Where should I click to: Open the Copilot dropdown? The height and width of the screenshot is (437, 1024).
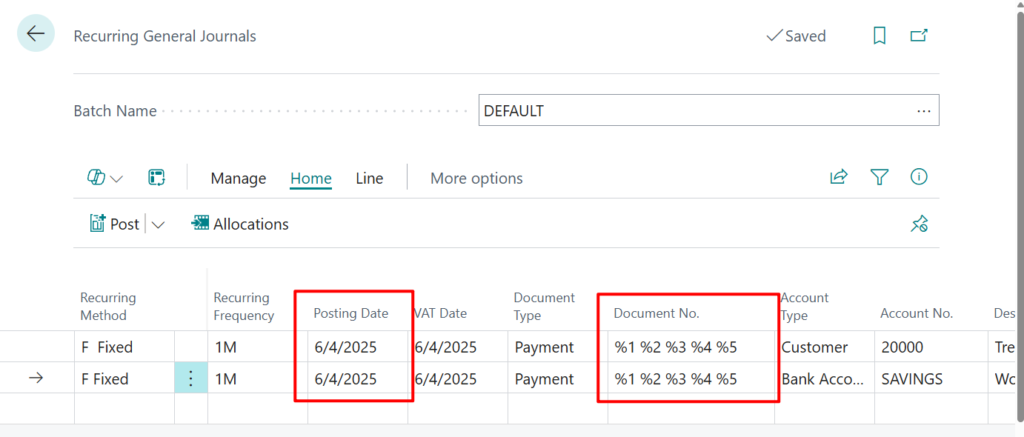click(x=105, y=178)
